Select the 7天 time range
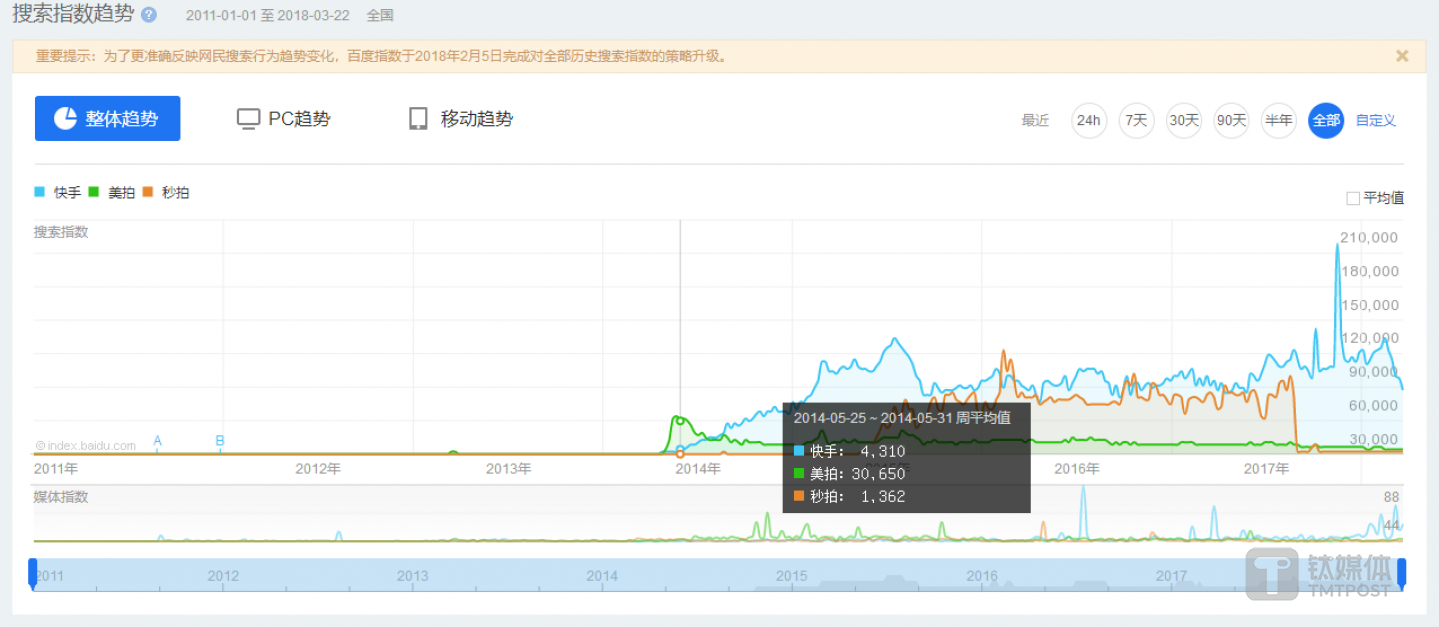1439x627 pixels. (1136, 120)
